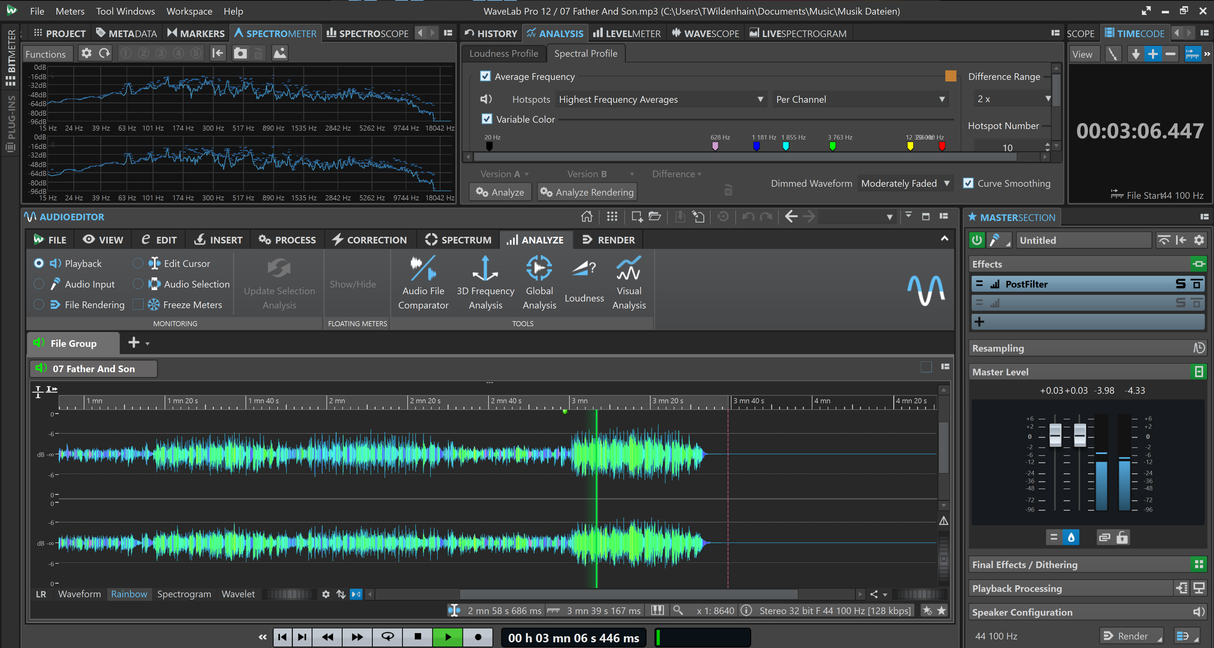Click the Analyze Rendering button
Screen dimensions: 1214x648
click(x=586, y=192)
